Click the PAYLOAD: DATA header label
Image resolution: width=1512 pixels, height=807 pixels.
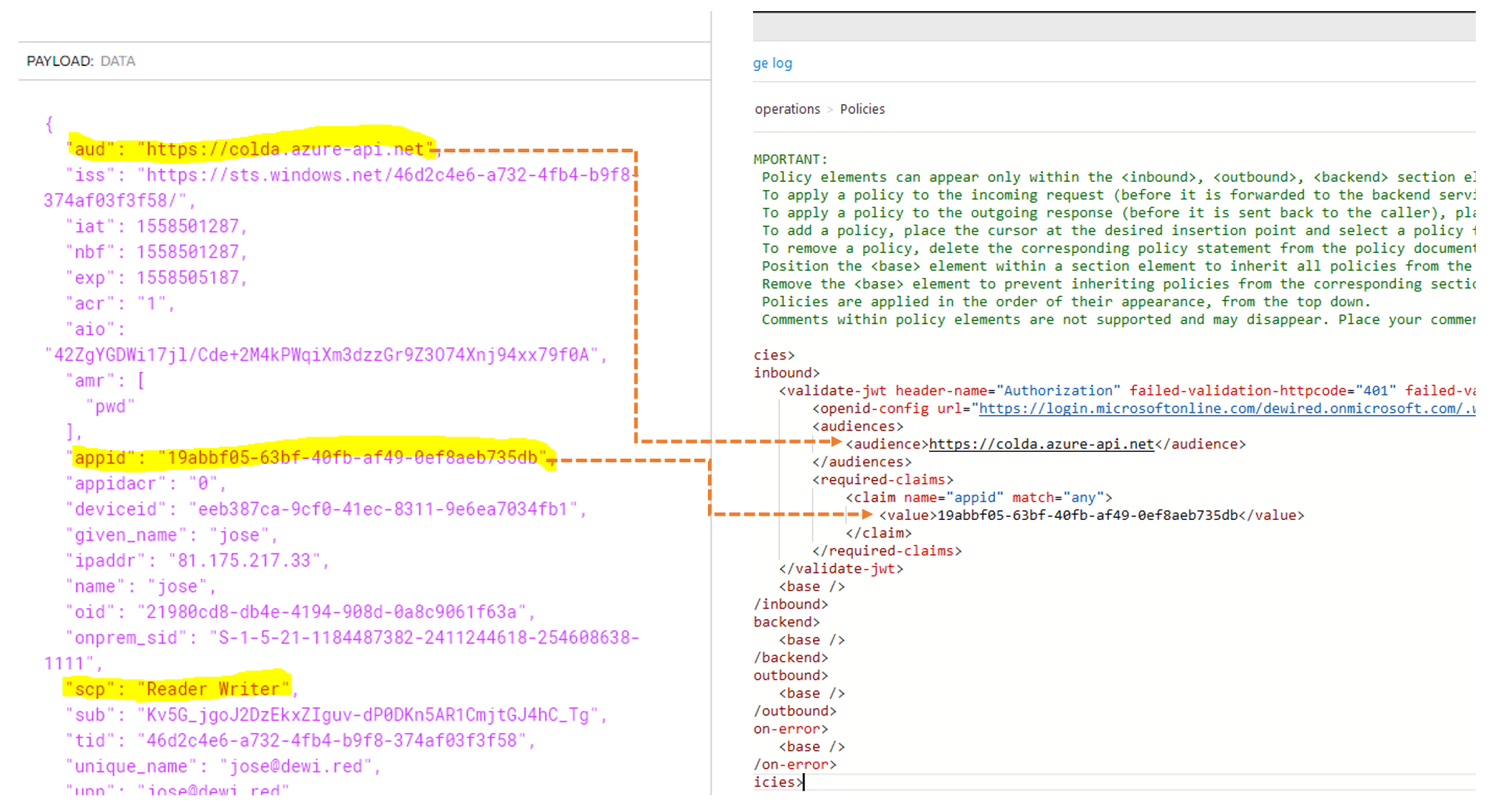pos(81,61)
